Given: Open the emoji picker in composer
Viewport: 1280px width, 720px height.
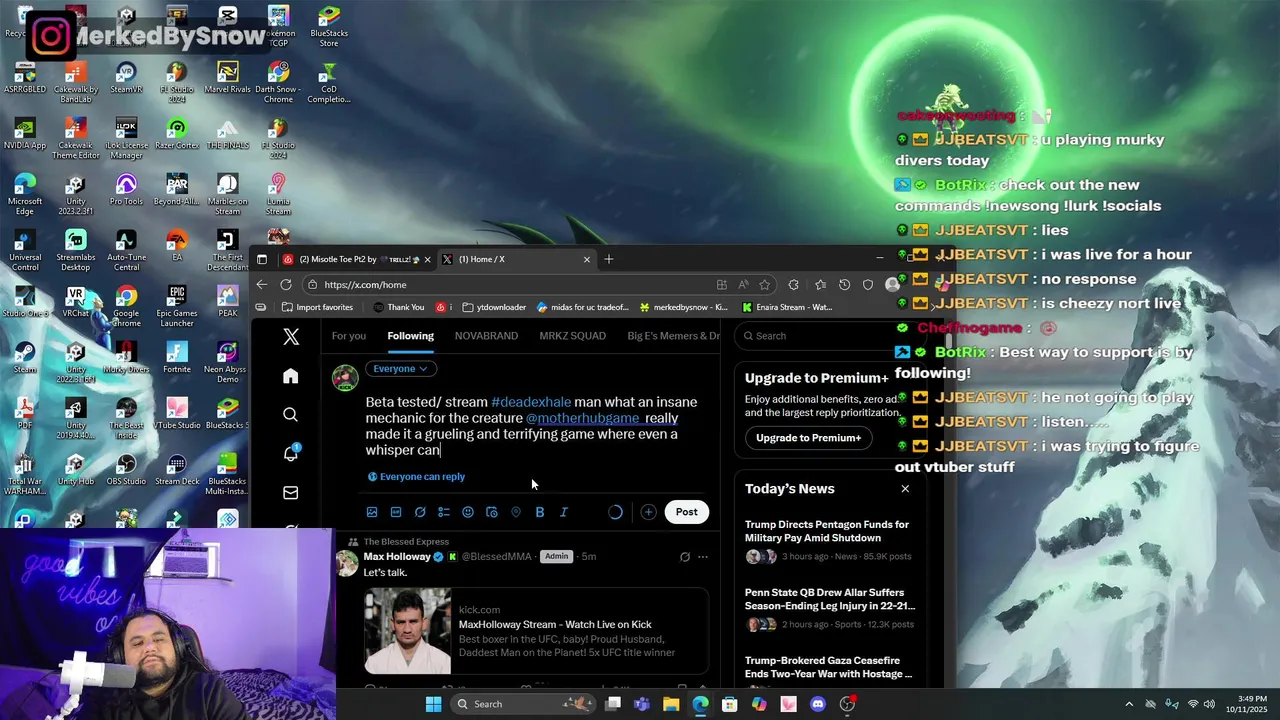Looking at the screenshot, I should pyautogui.click(x=468, y=512).
